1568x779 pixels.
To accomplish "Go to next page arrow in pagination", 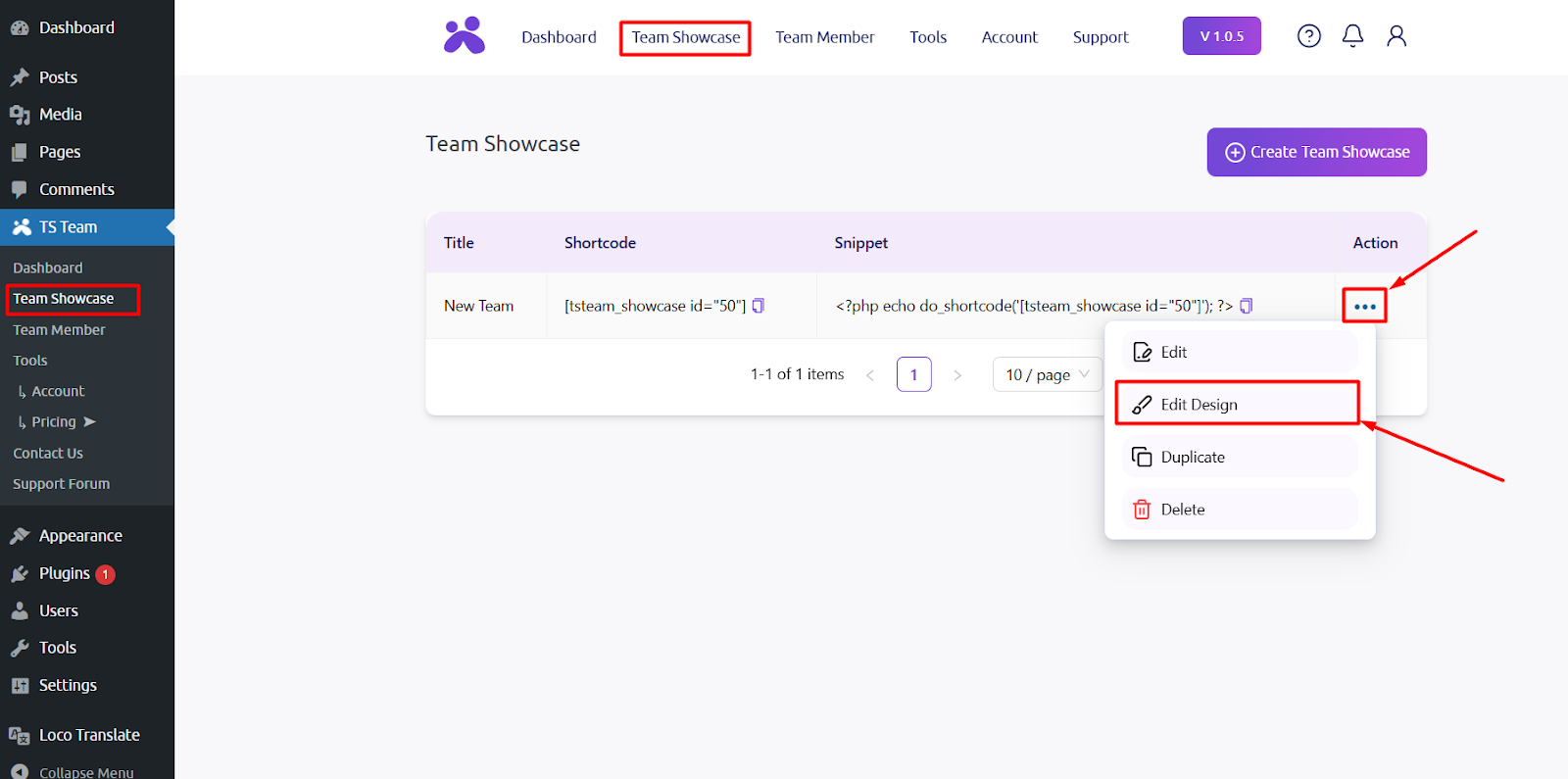I will tap(957, 375).
